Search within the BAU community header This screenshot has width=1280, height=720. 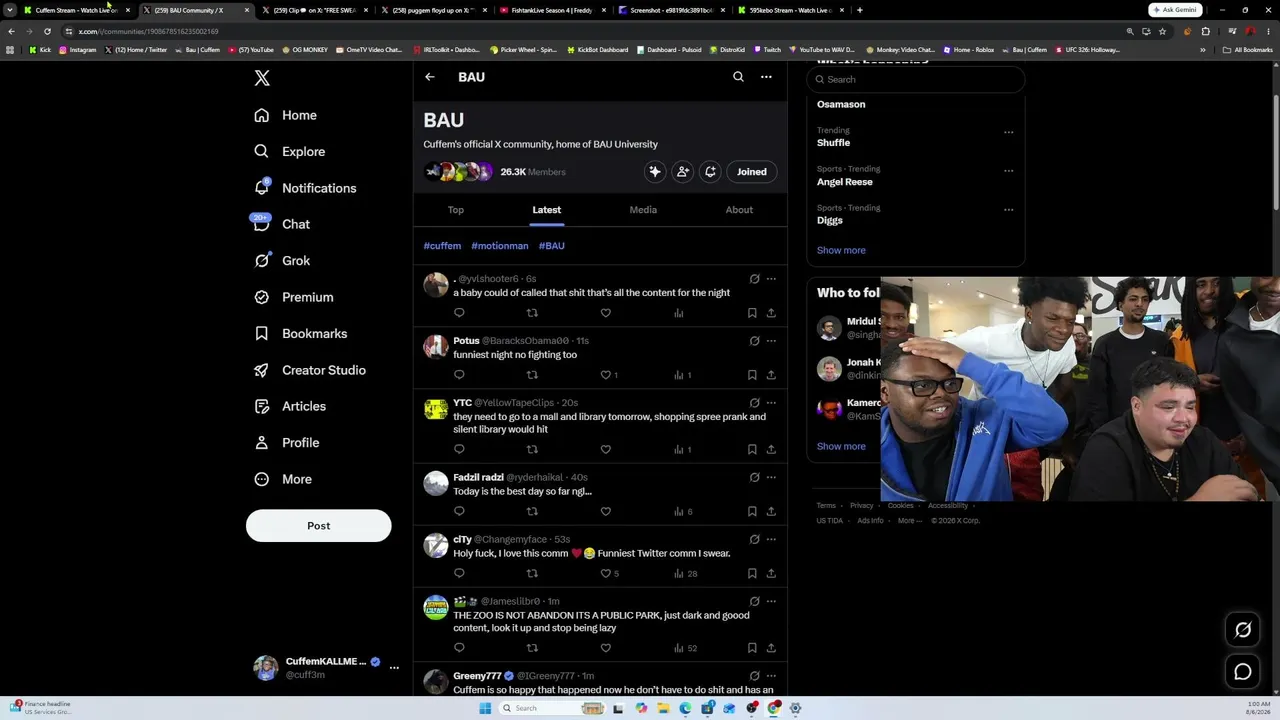pos(738,77)
